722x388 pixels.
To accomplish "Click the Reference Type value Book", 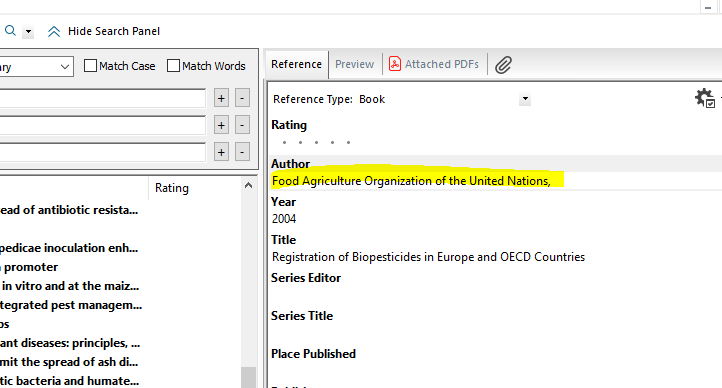I will [x=372, y=99].
